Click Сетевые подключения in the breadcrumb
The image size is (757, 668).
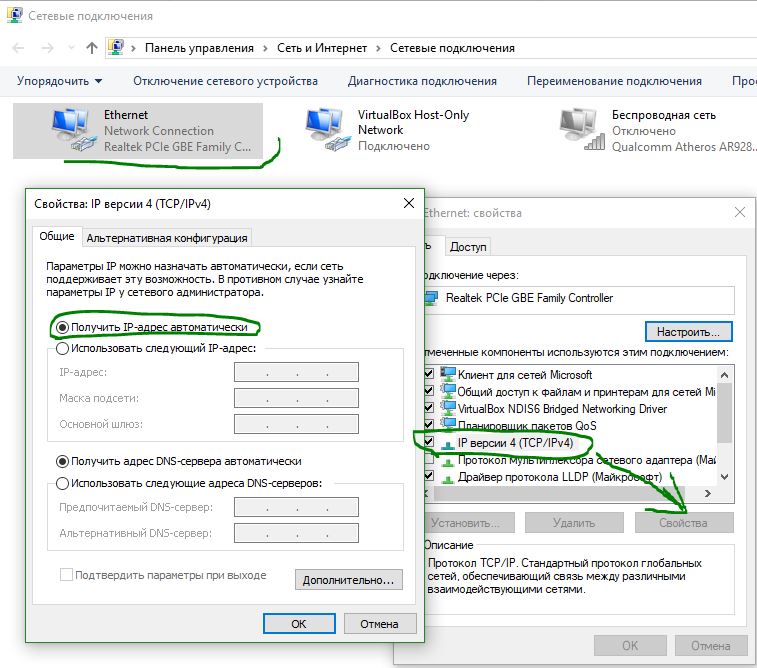pyautogui.click(x=452, y=48)
